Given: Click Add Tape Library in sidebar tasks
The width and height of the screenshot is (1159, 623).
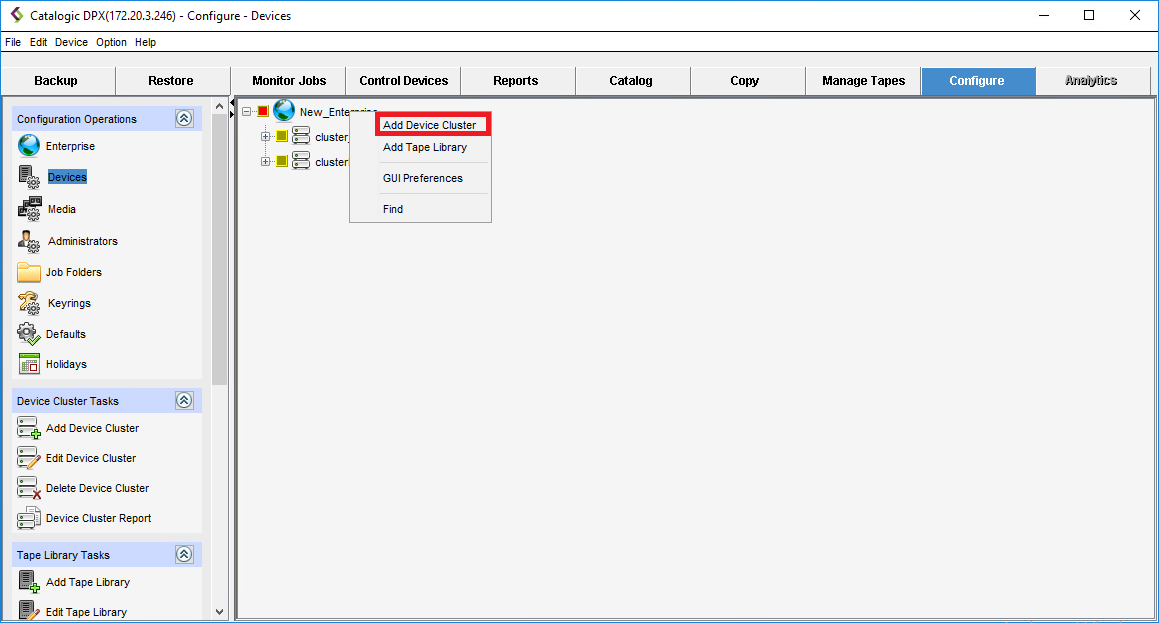Looking at the screenshot, I should coord(88,582).
